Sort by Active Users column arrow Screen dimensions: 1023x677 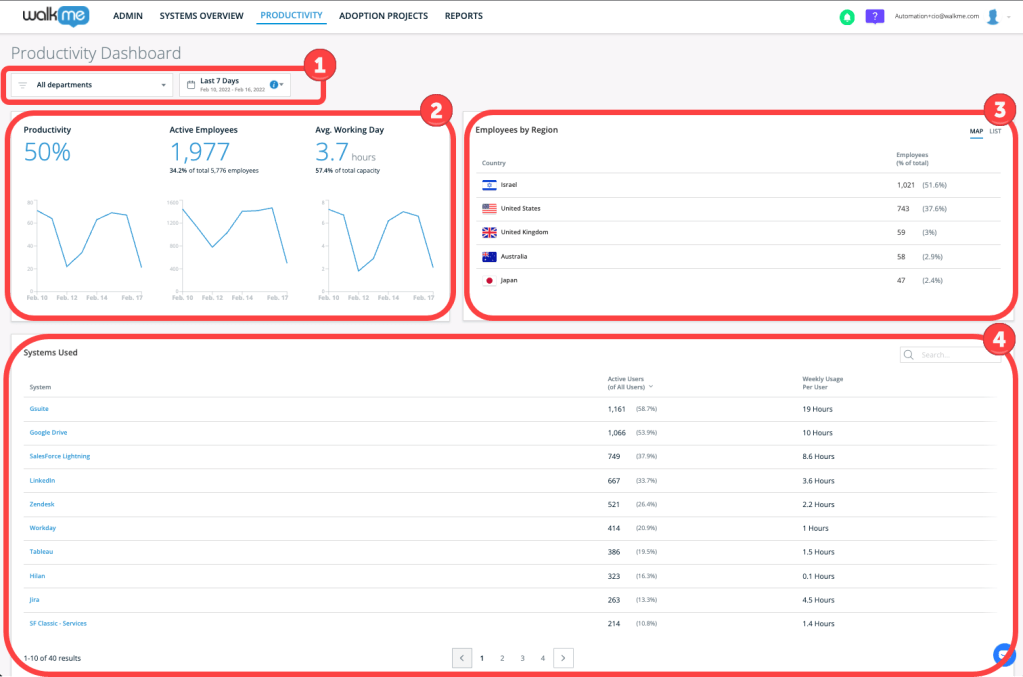652,386
